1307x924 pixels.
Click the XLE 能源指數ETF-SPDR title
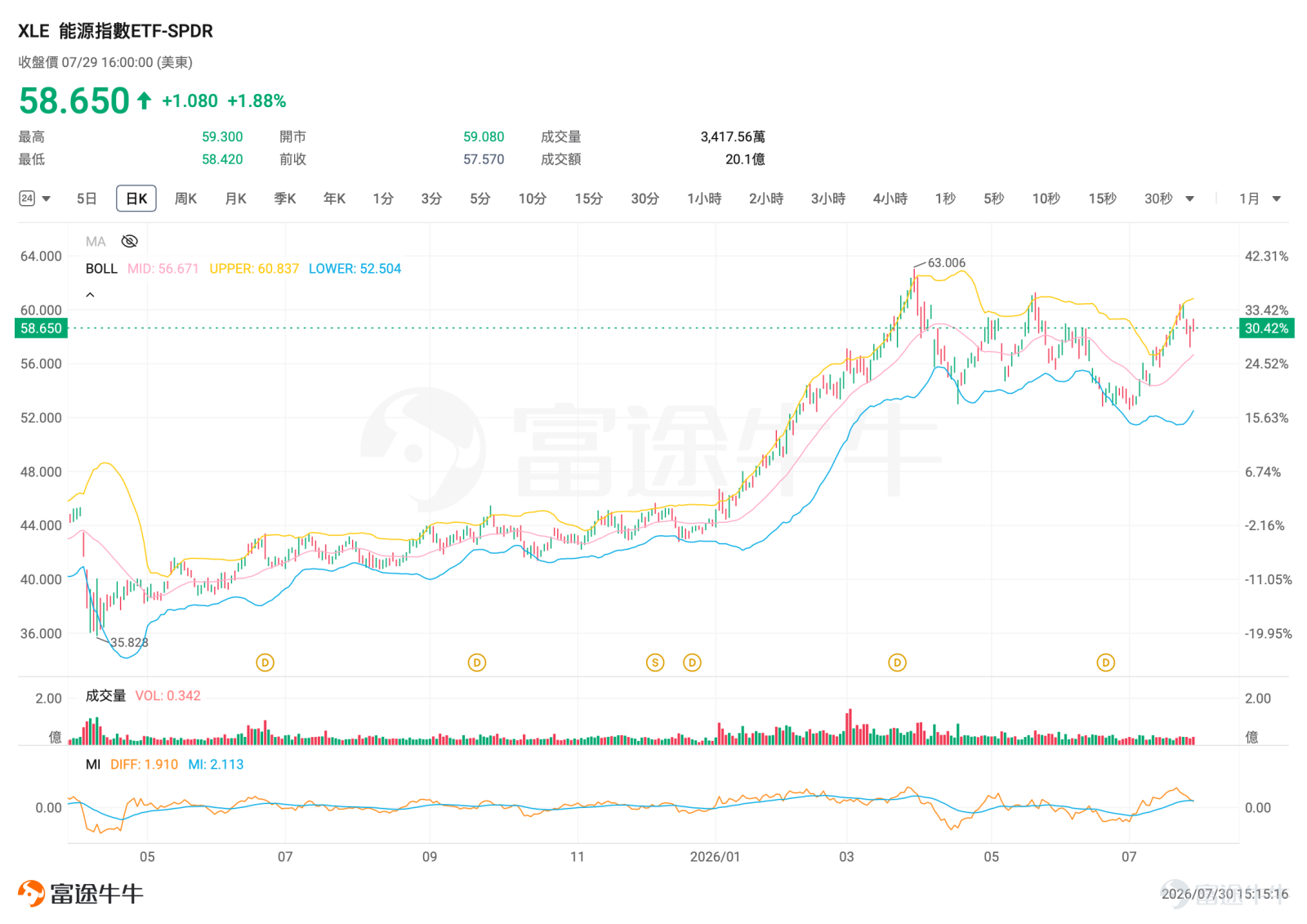click(115, 31)
